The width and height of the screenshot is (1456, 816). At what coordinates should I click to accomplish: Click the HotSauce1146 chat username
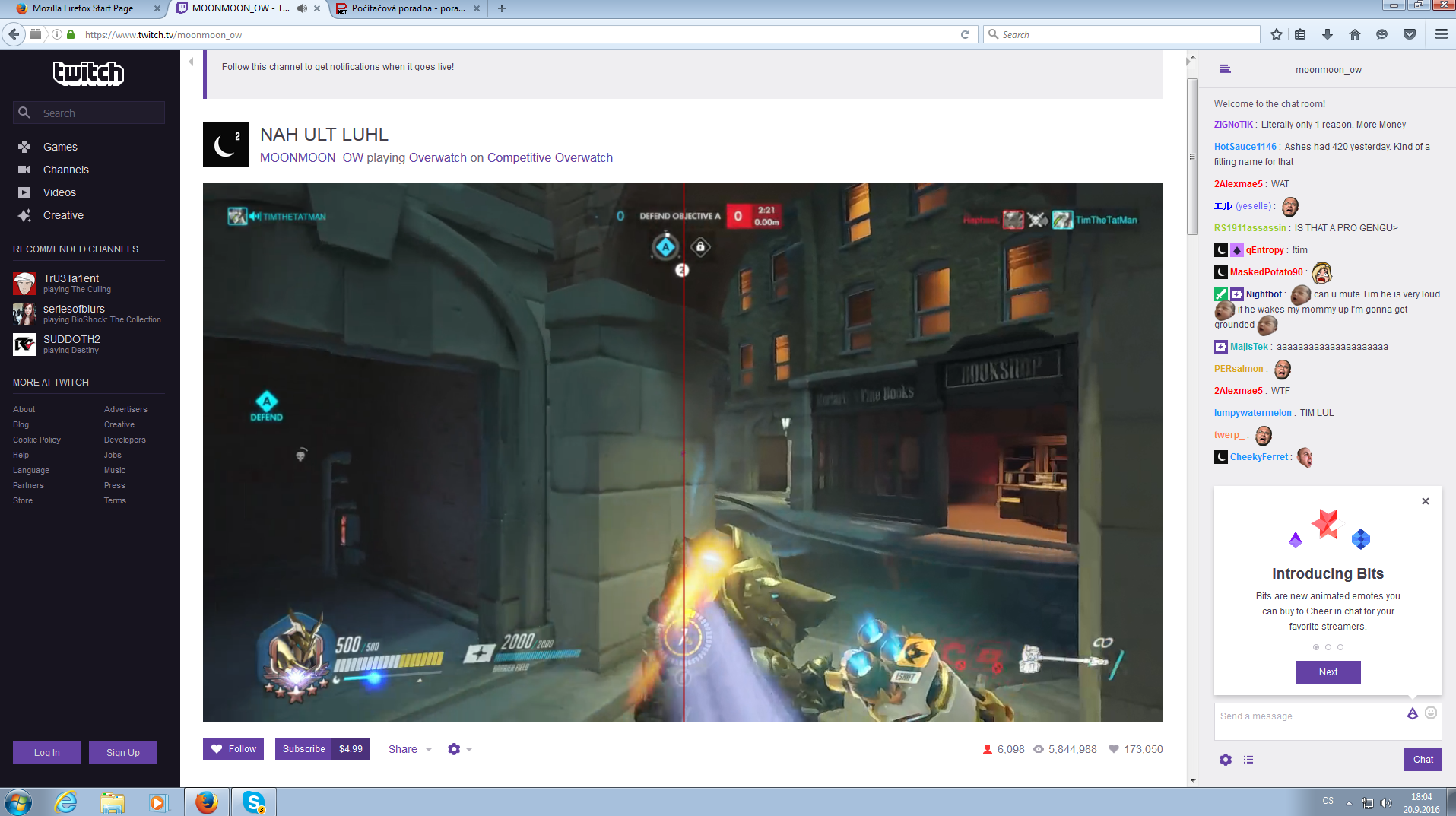[x=1245, y=147]
